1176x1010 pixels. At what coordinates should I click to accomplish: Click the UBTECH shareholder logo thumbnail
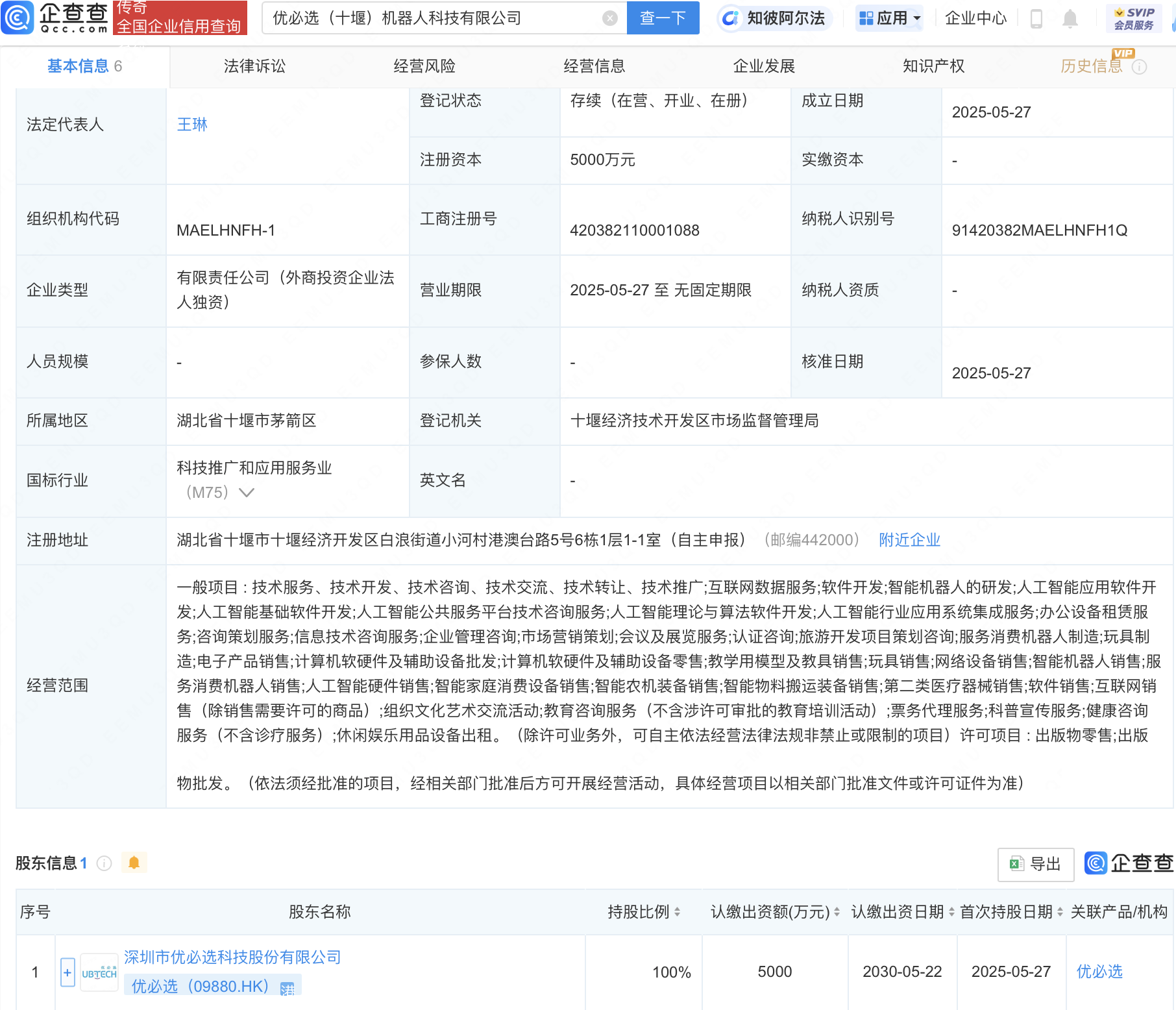pyautogui.click(x=99, y=972)
